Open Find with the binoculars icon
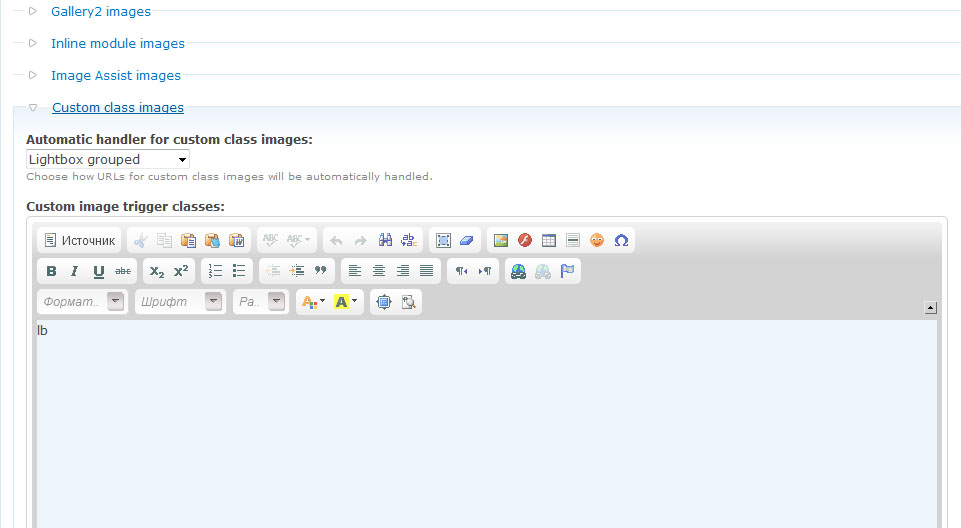Screen dimensions: 961x528 point(385,241)
